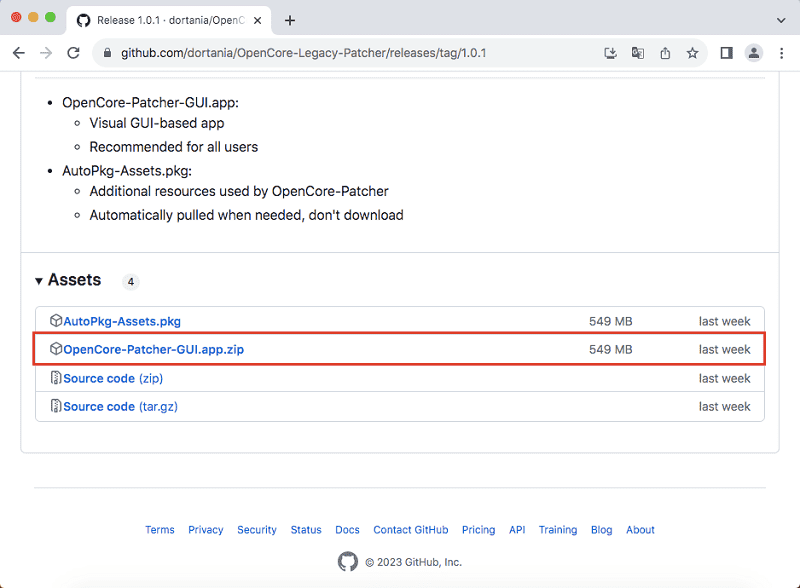
Task: Open the Blog footer link
Action: [x=602, y=530]
